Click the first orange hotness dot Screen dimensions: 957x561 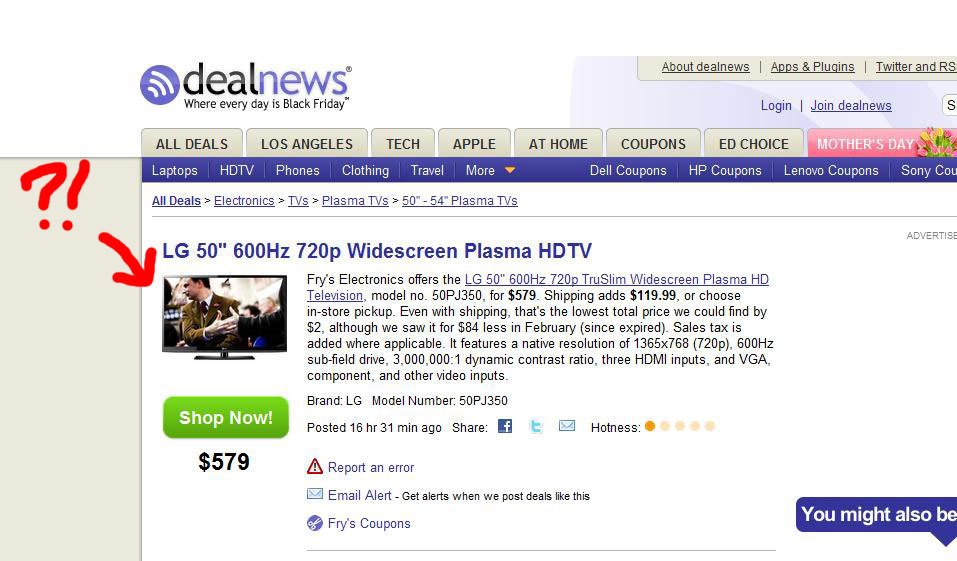[650, 426]
